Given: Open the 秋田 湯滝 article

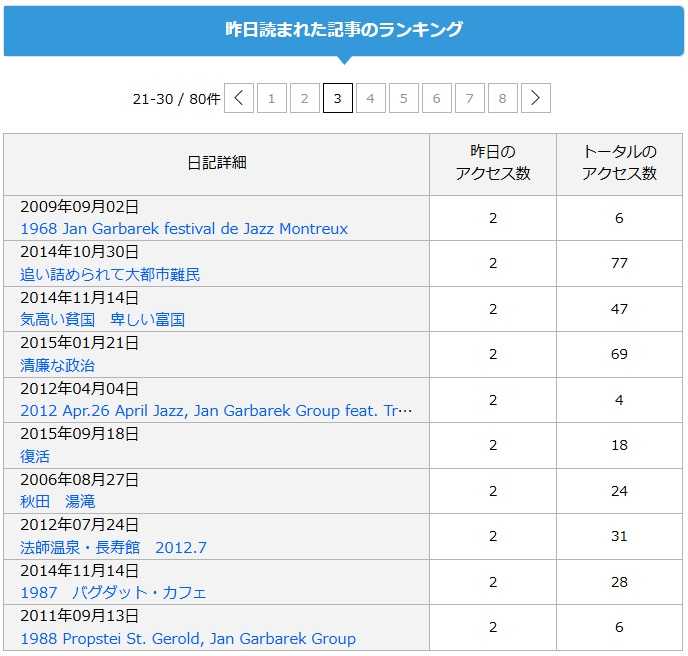Looking at the screenshot, I should tap(58, 502).
